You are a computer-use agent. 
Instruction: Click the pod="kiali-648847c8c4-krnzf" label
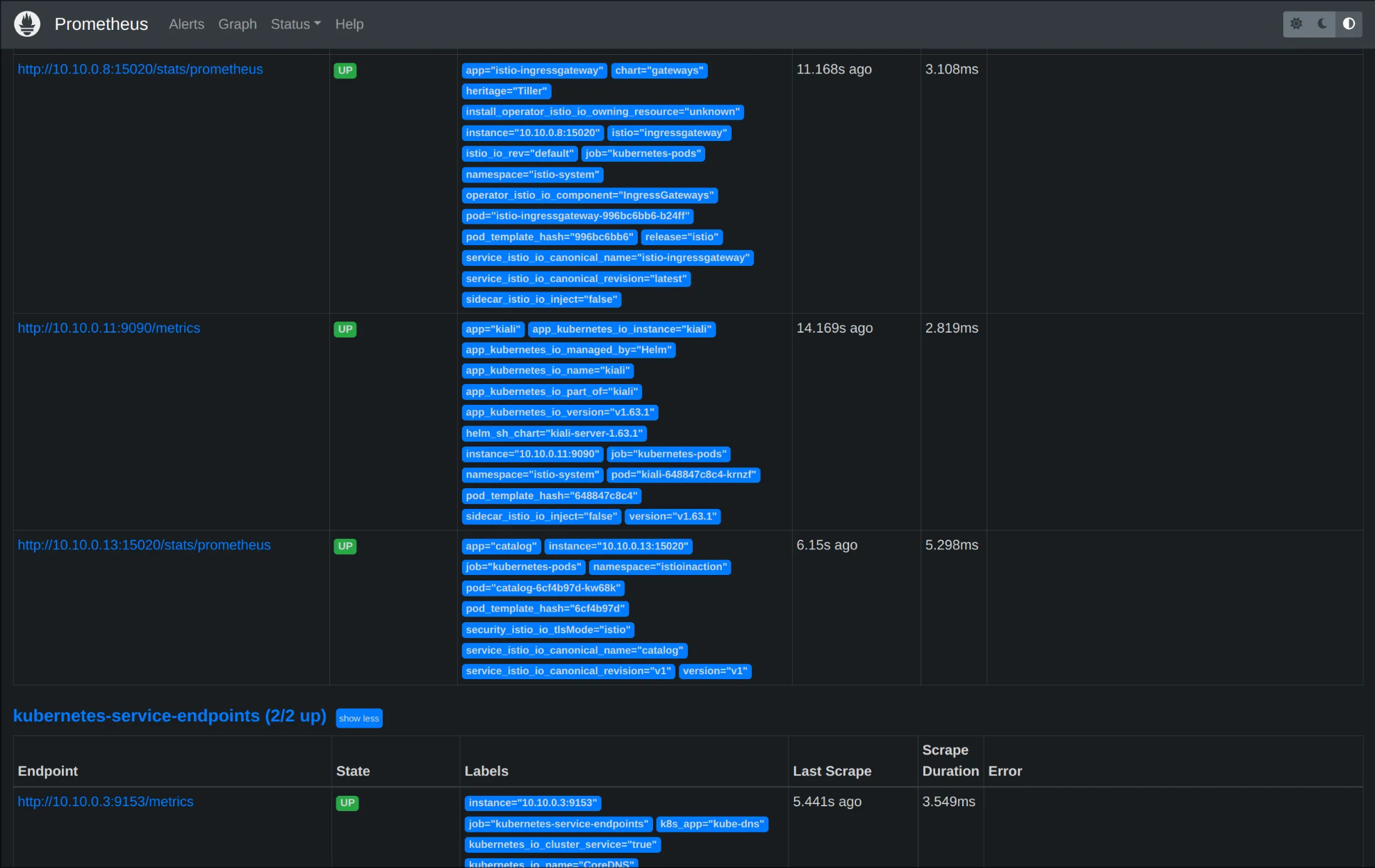(684, 476)
